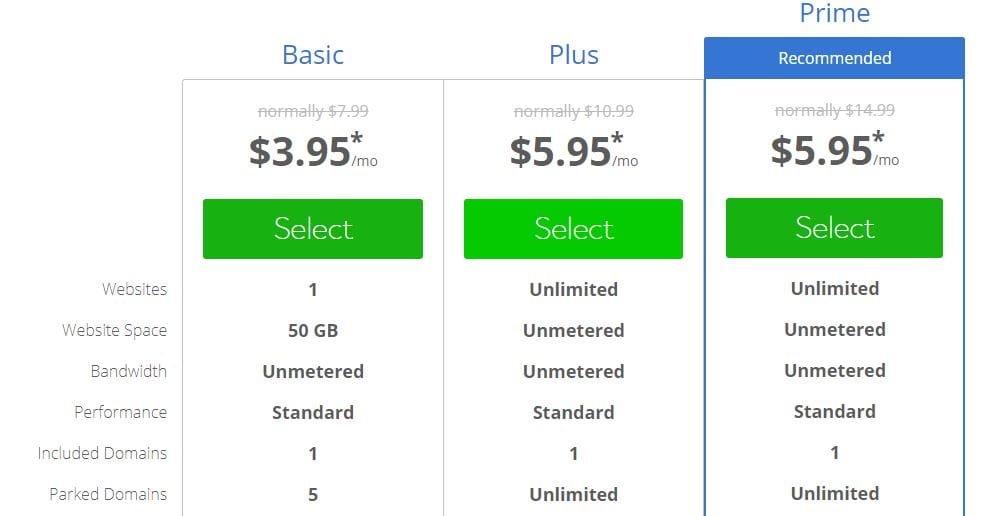Click the Performance feature label
The height and width of the screenshot is (516, 1006).
coord(120,413)
